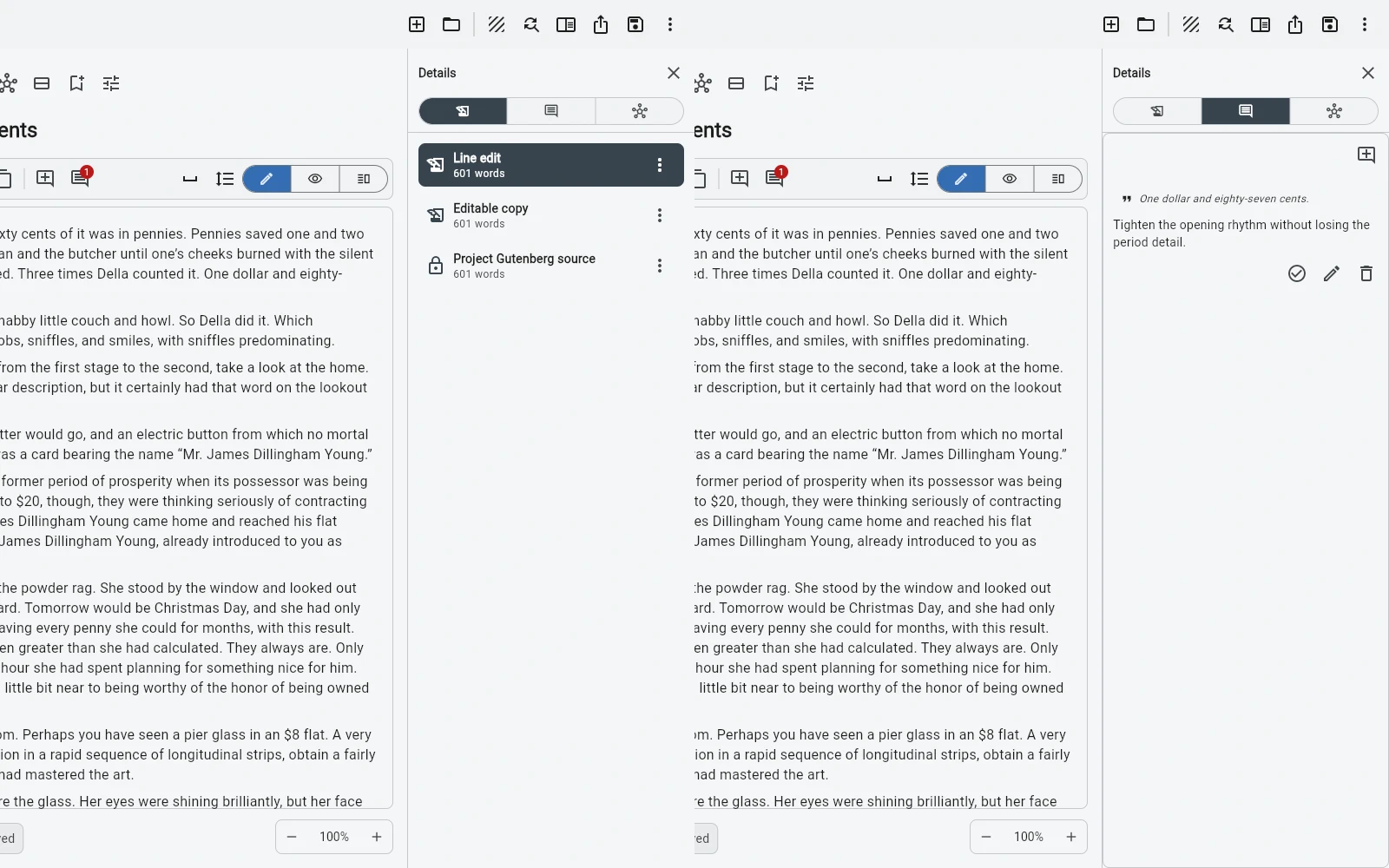The width and height of the screenshot is (1389, 868).
Task: Click space bar icon in right window toolbar
Action: coord(885,179)
